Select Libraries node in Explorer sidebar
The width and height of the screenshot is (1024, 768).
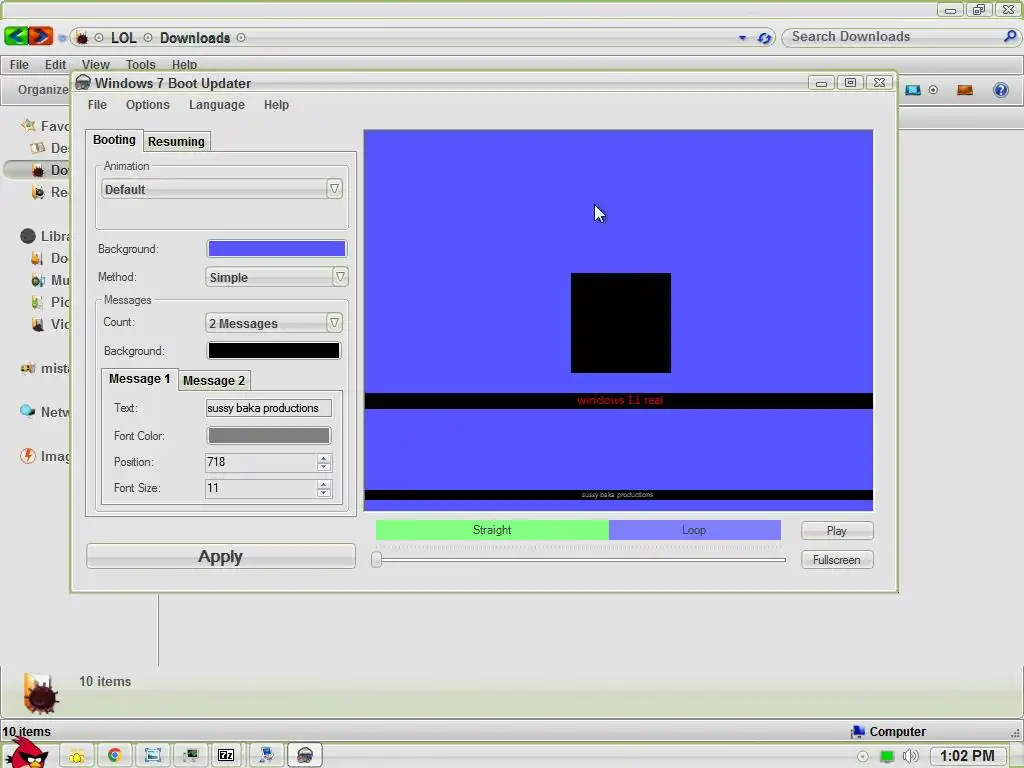coord(27,236)
